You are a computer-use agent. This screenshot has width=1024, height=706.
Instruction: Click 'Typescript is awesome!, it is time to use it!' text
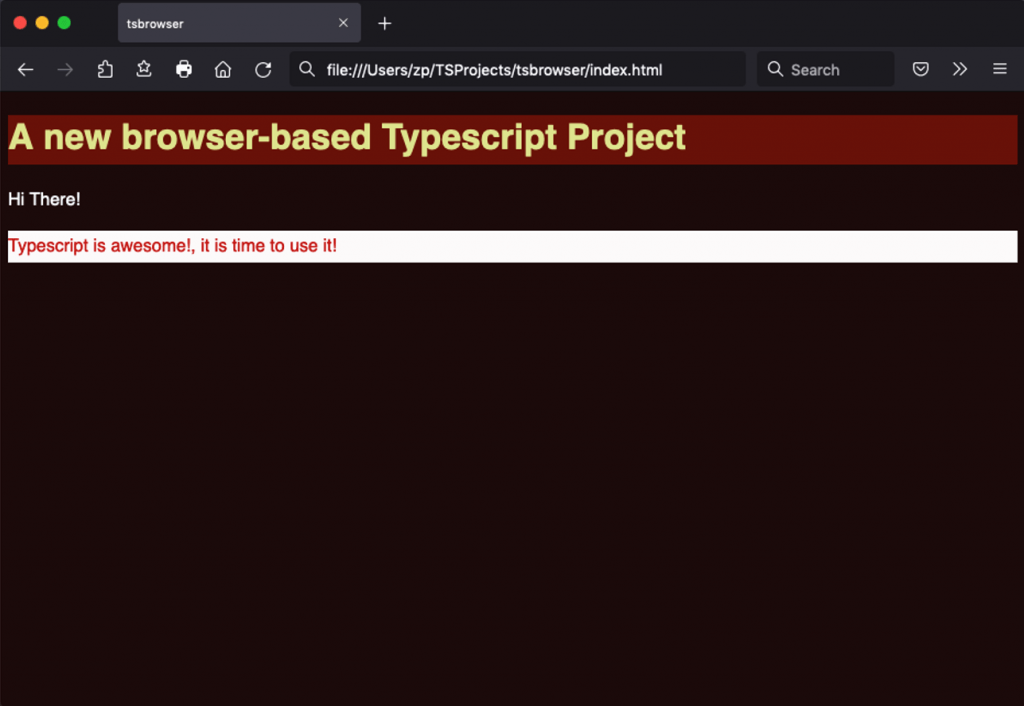click(172, 246)
